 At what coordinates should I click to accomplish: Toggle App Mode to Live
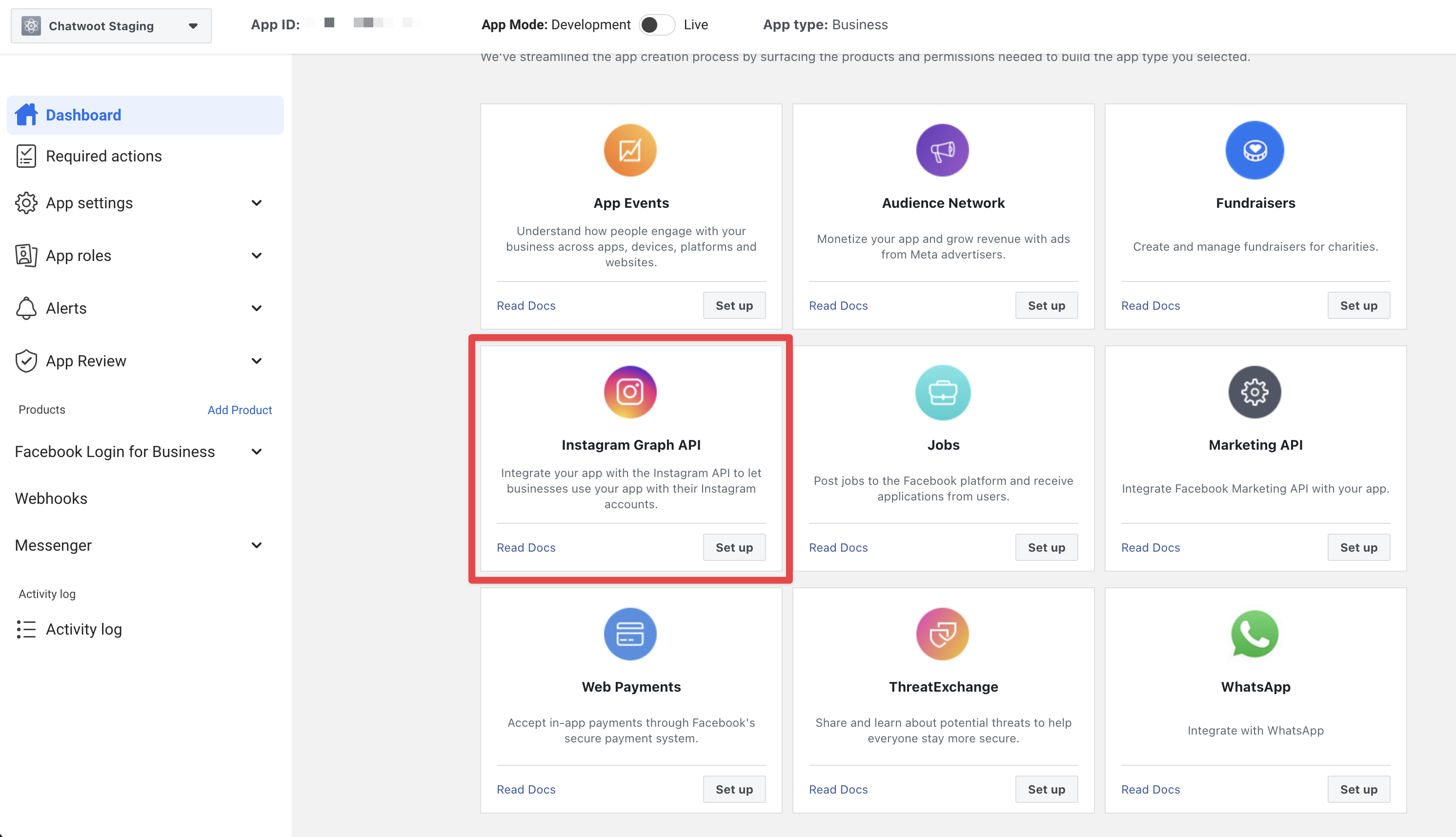point(657,25)
